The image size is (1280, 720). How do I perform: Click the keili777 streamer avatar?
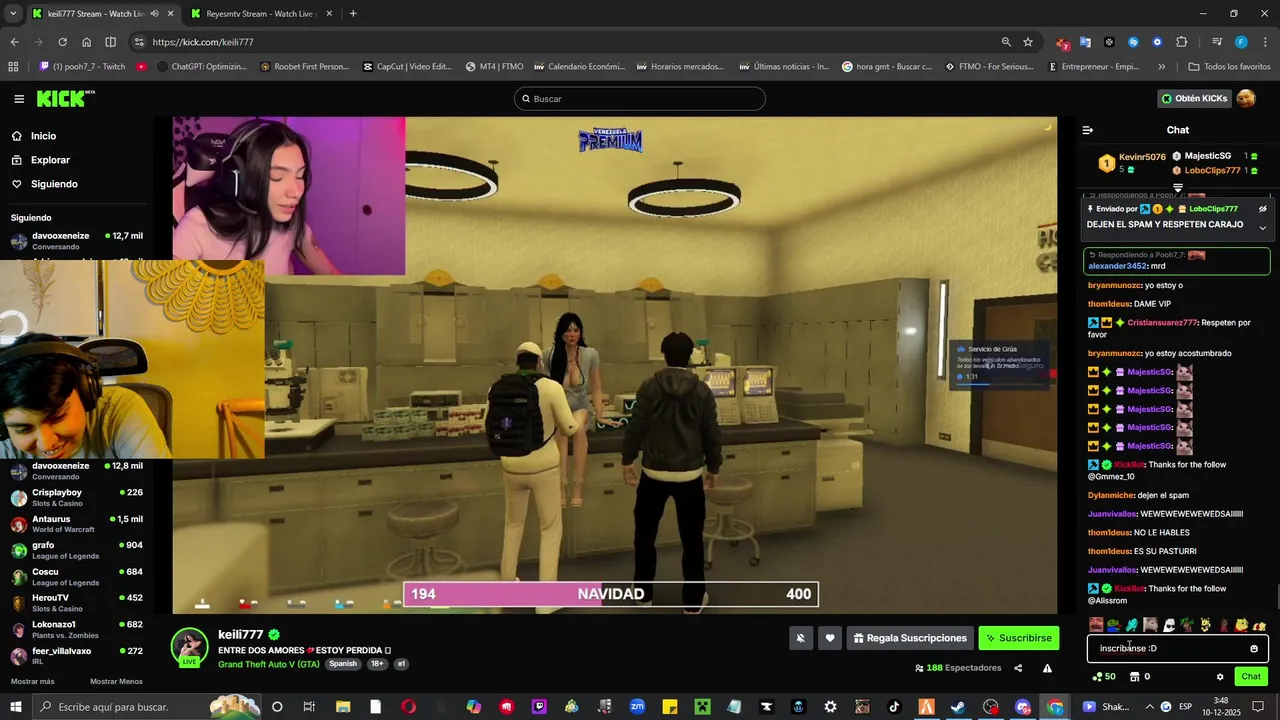190,646
